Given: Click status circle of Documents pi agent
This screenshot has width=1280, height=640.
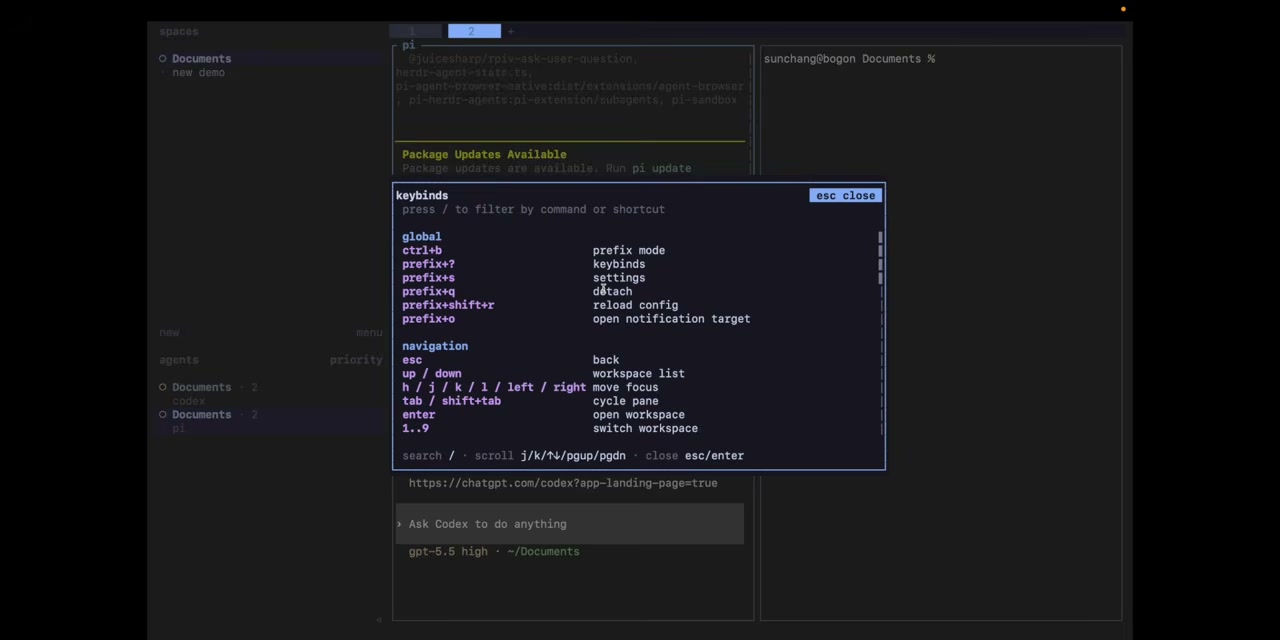Looking at the screenshot, I should point(163,414).
